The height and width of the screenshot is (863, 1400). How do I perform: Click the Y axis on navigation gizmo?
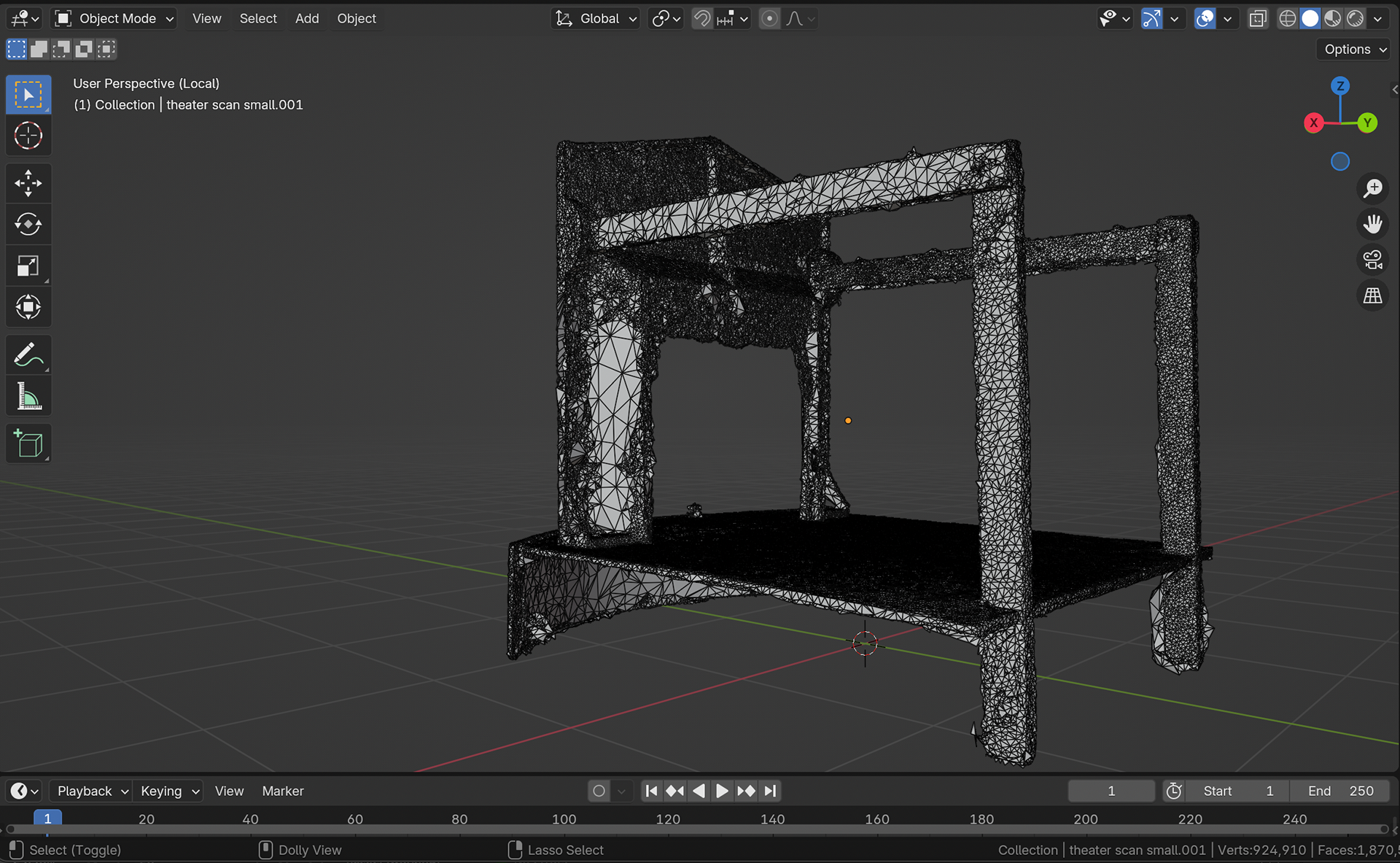coord(1368,123)
